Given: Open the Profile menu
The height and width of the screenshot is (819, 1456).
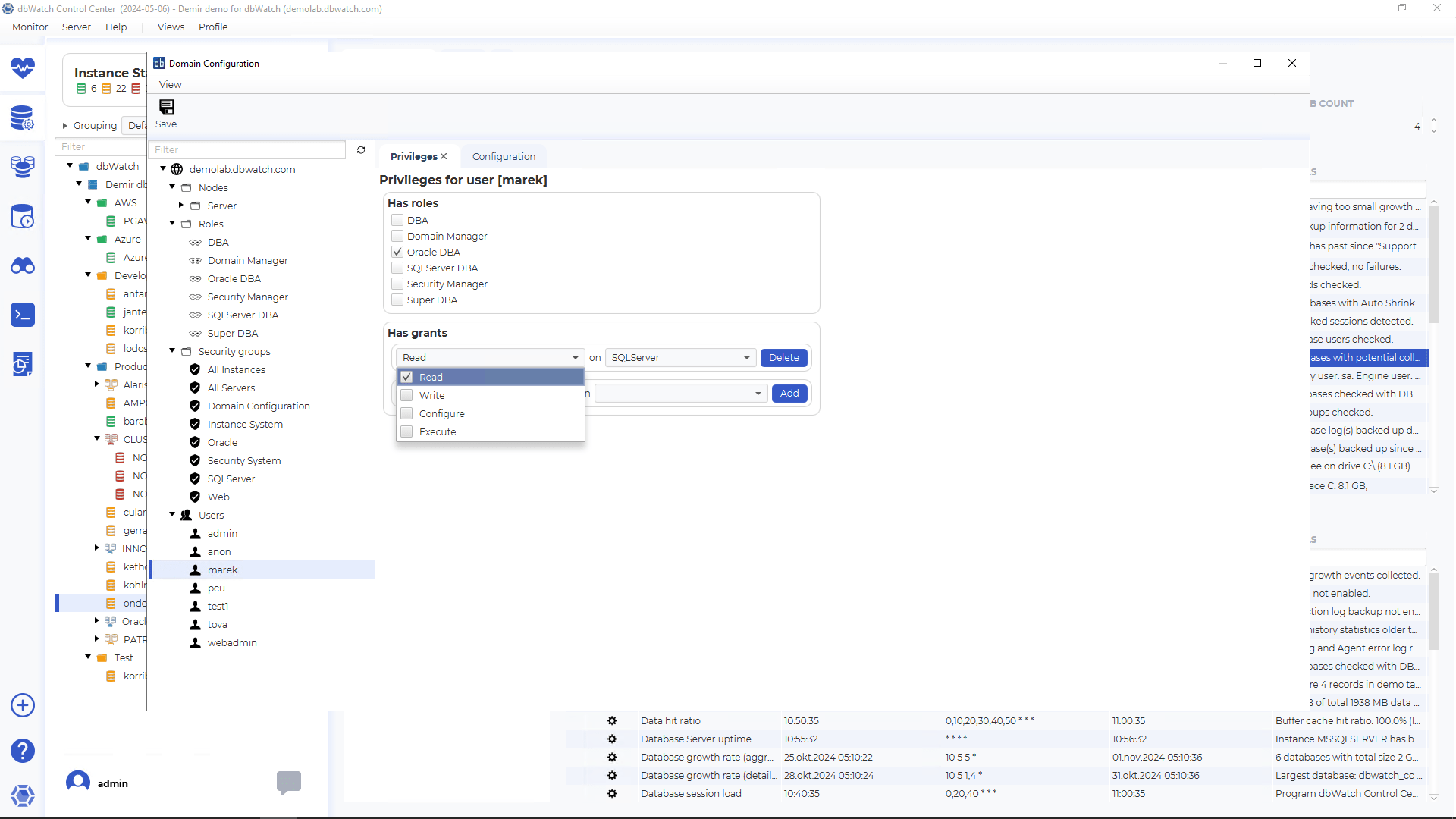Looking at the screenshot, I should click(213, 27).
